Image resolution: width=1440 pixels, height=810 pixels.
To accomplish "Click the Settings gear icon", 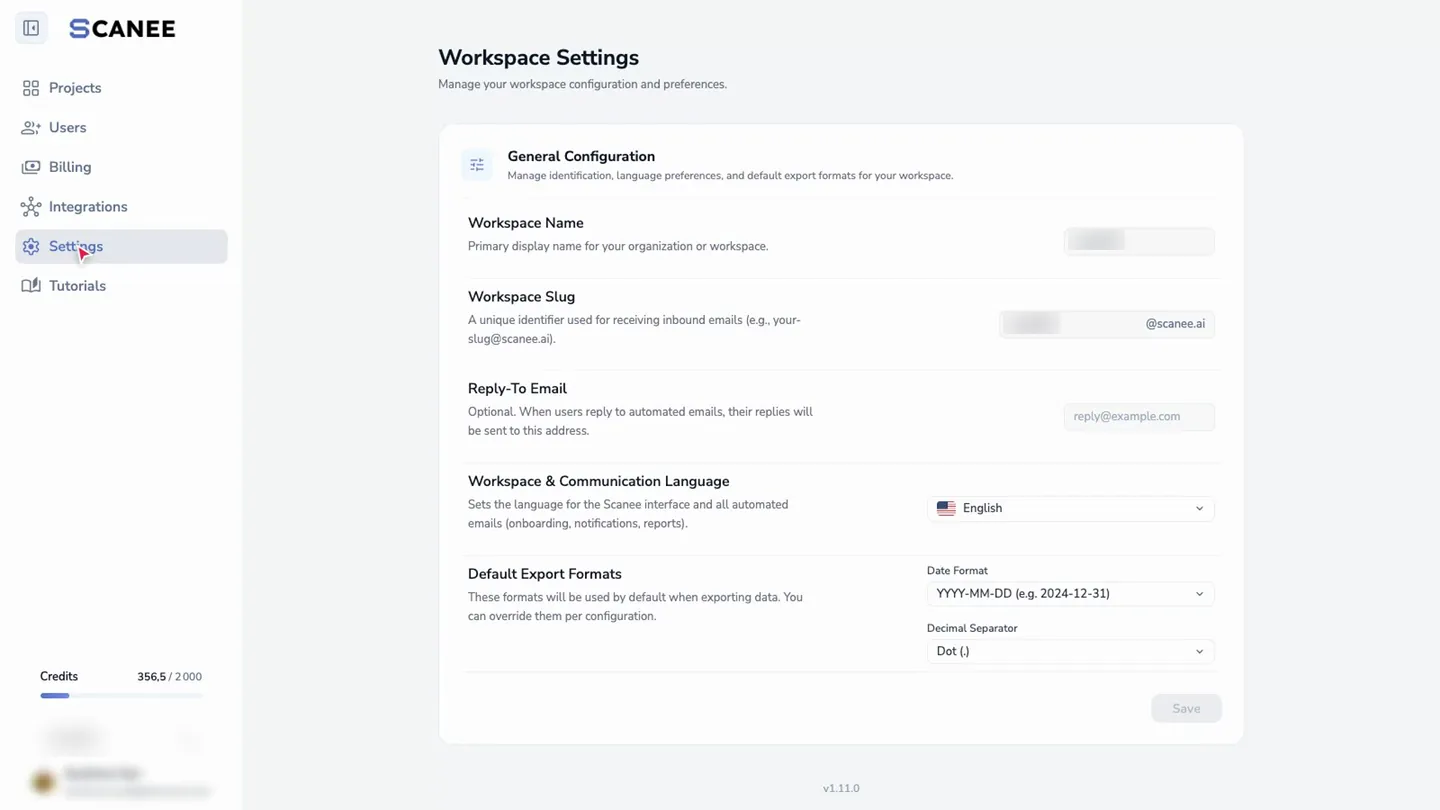I will coord(31,246).
